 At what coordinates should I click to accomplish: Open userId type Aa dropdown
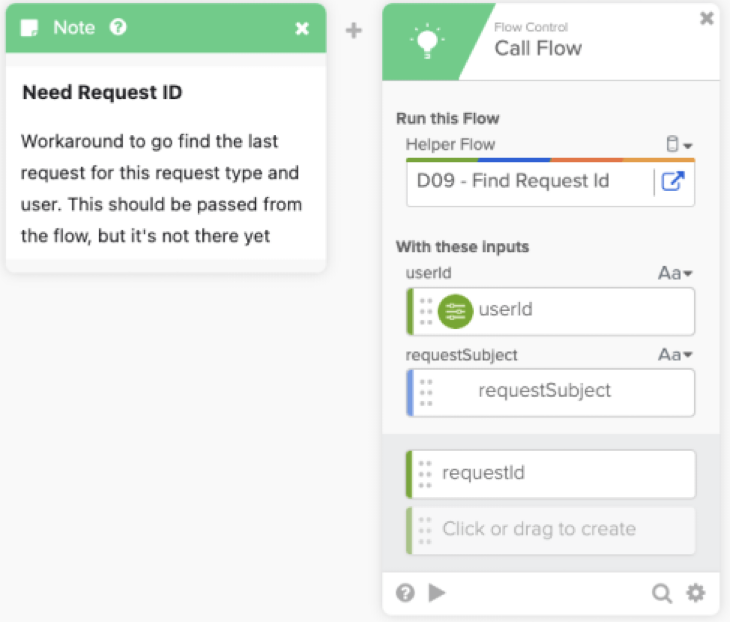tap(675, 273)
